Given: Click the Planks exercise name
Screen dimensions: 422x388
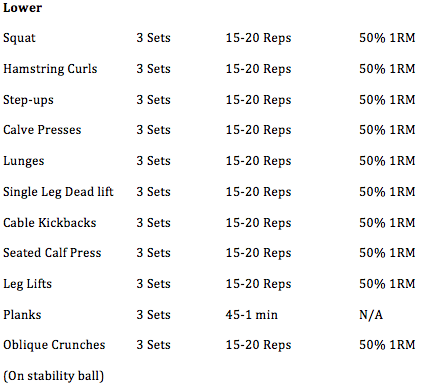Looking at the screenshot, I should point(22,315).
